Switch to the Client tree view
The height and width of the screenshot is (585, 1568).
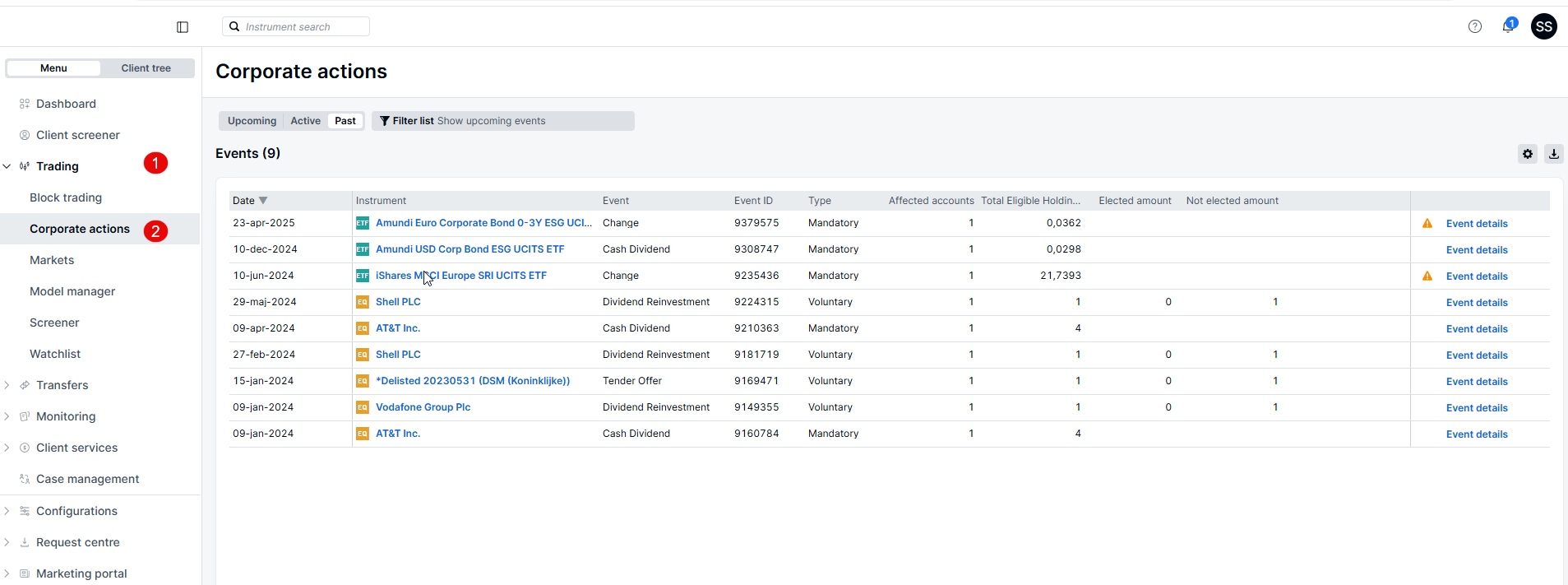(x=146, y=68)
